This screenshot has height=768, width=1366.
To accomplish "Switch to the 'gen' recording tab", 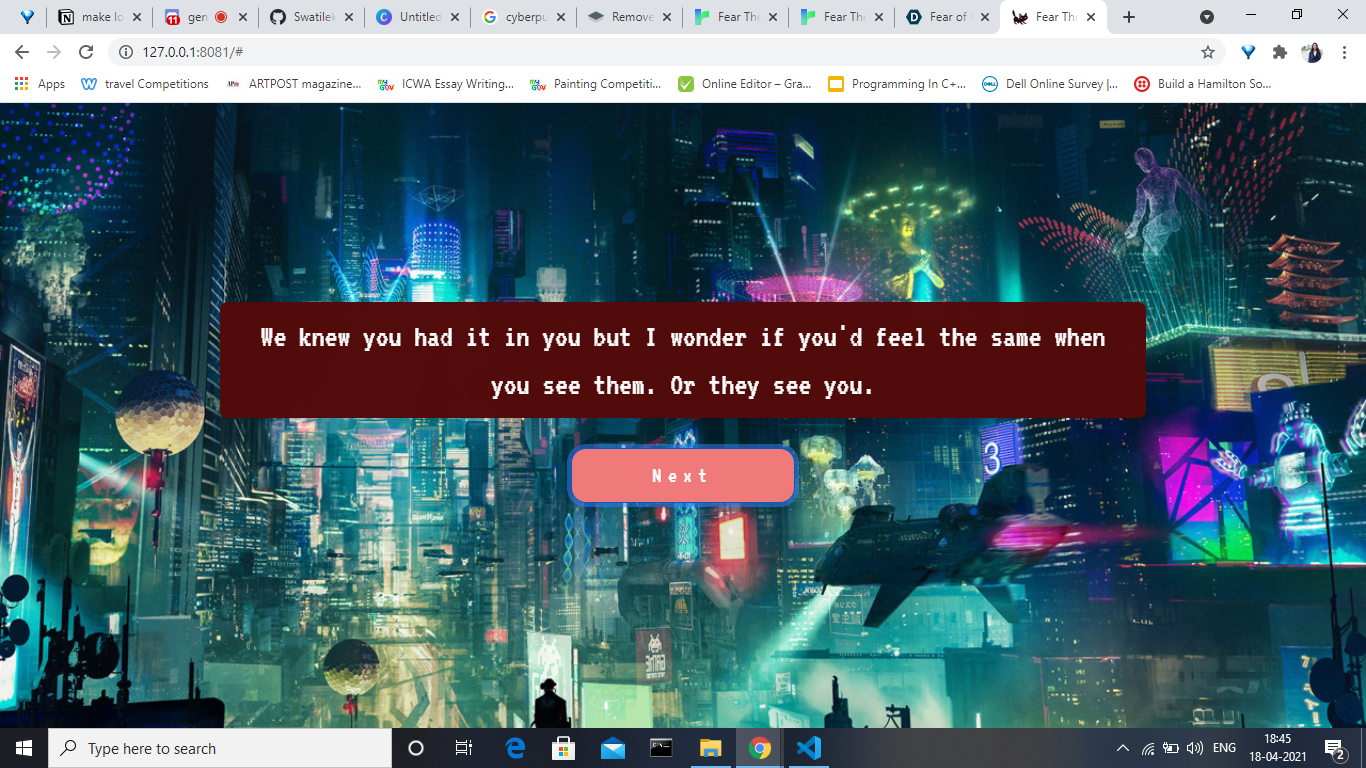I will coord(205,17).
